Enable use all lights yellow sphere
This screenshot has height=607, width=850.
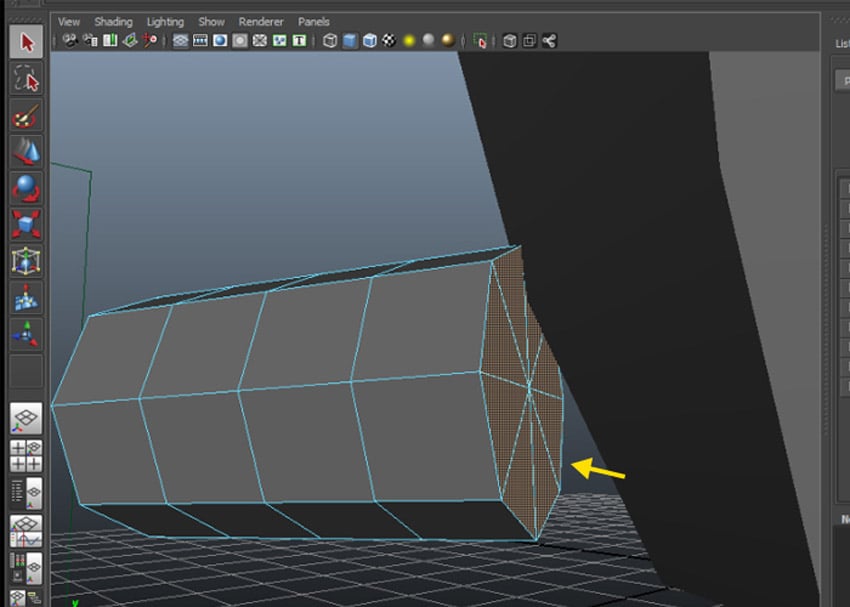[409, 41]
